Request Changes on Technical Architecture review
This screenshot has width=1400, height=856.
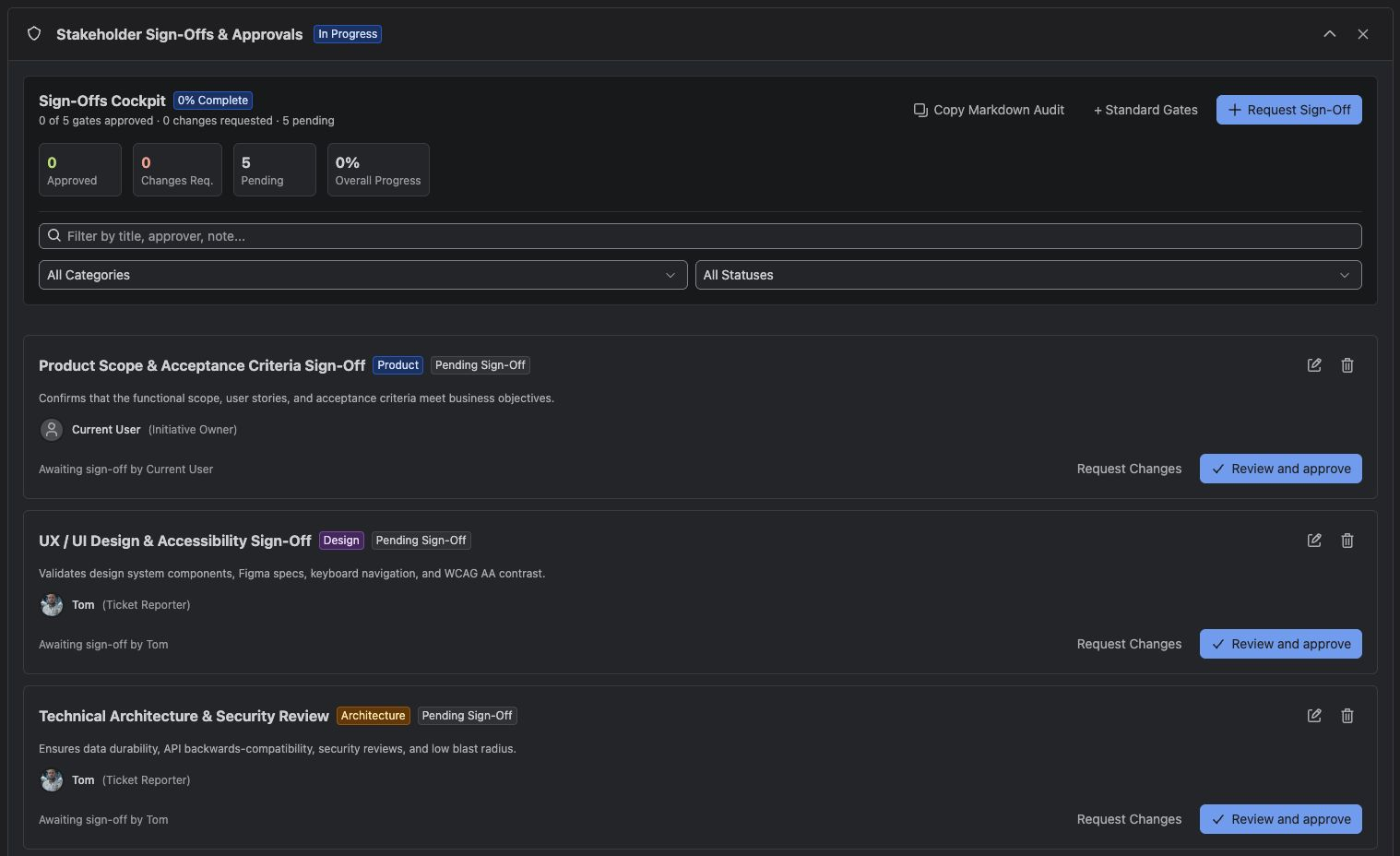1129,819
